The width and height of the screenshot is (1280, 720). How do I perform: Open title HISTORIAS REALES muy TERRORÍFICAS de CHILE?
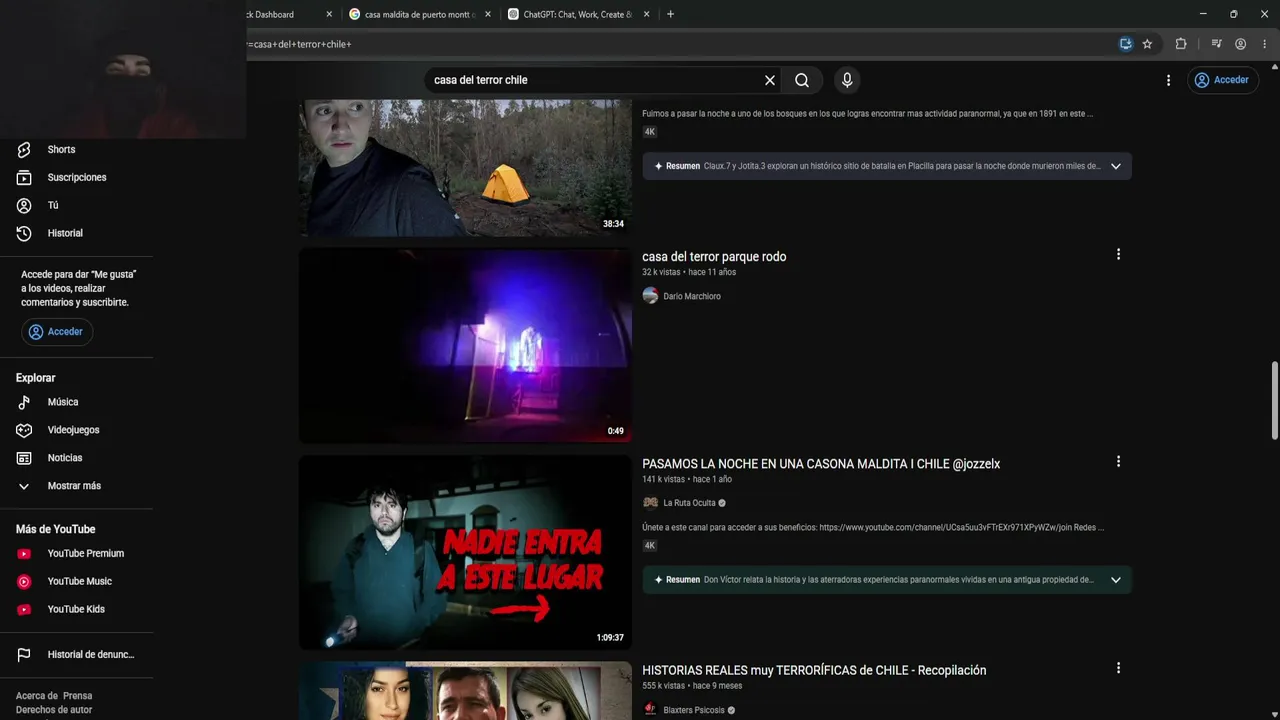point(814,671)
